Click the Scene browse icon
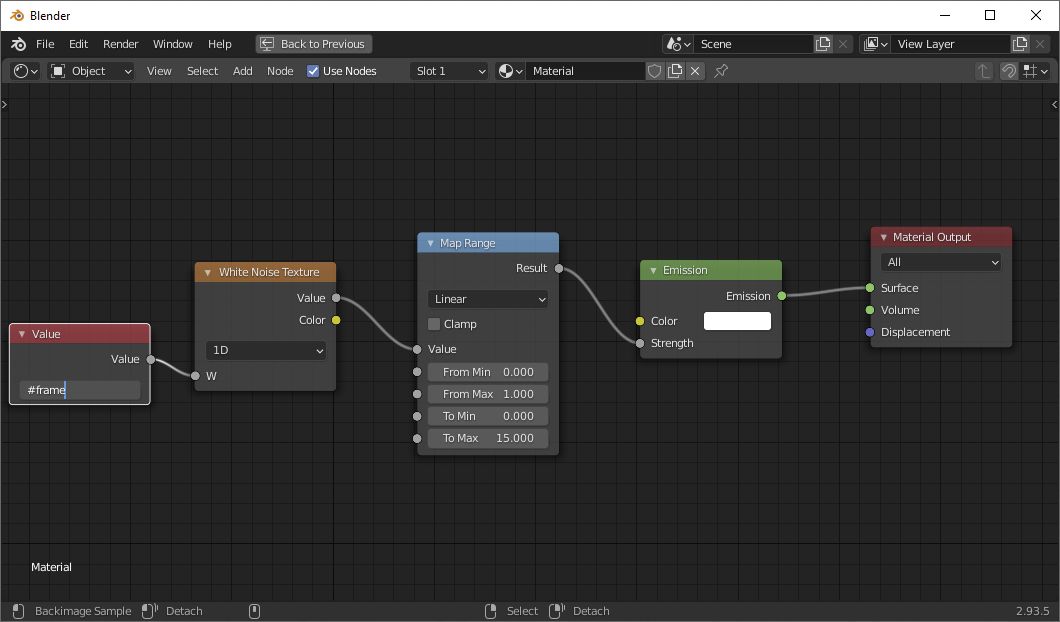The width and height of the screenshot is (1060, 622). click(x=678, y=44)
